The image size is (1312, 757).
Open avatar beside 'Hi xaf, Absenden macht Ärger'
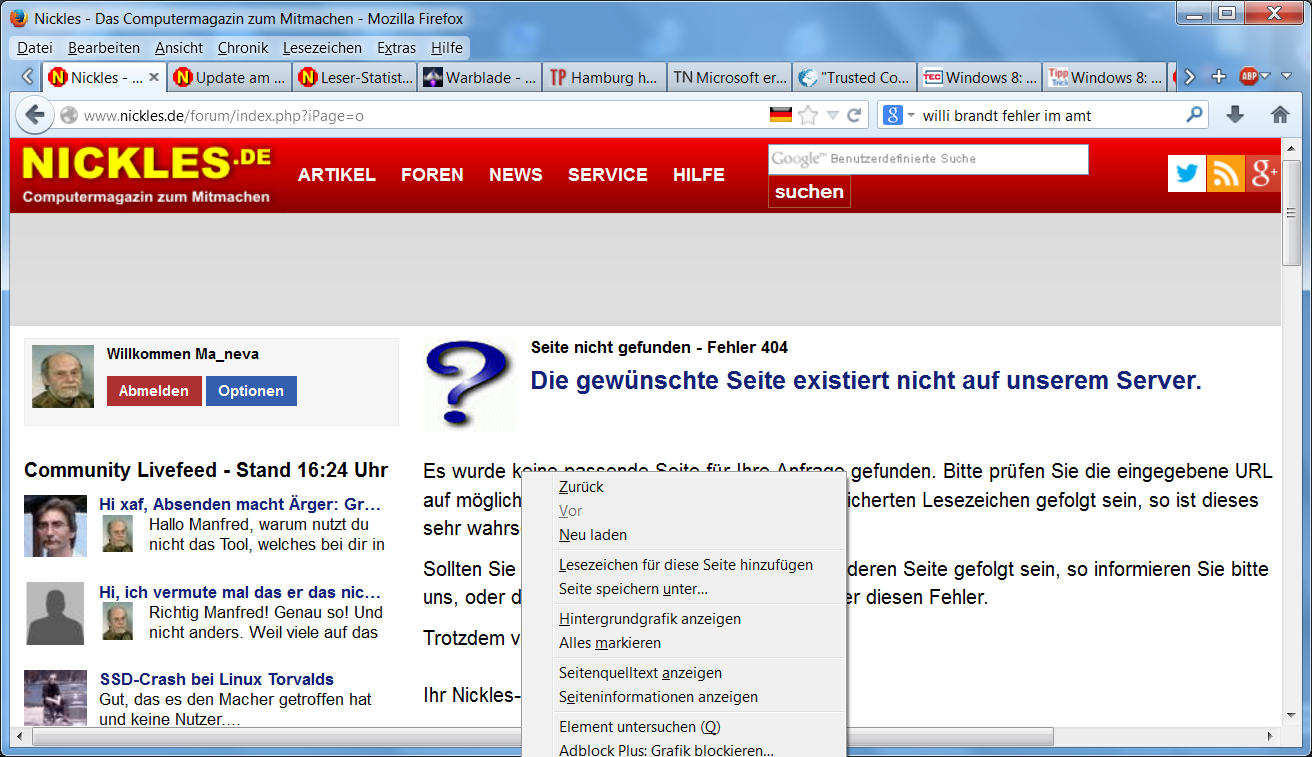(55, 525)
